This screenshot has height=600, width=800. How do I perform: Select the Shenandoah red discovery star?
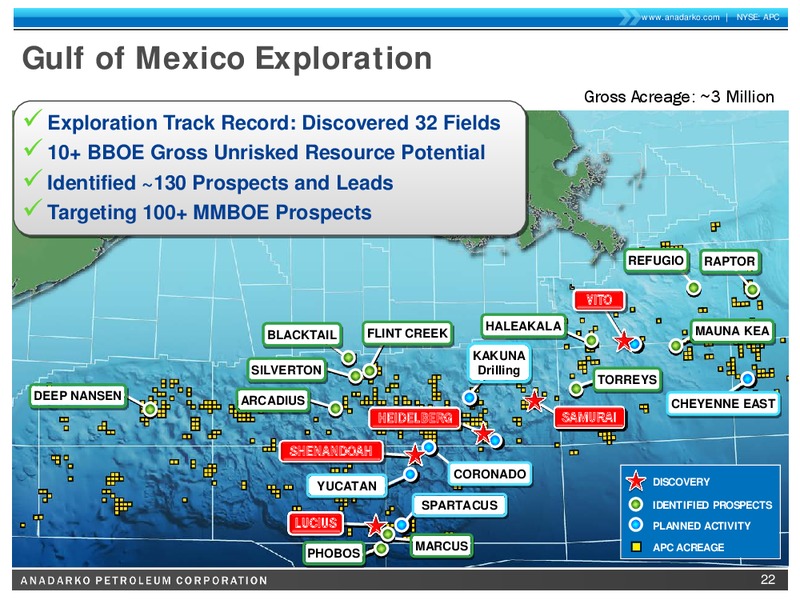(415, 454)
